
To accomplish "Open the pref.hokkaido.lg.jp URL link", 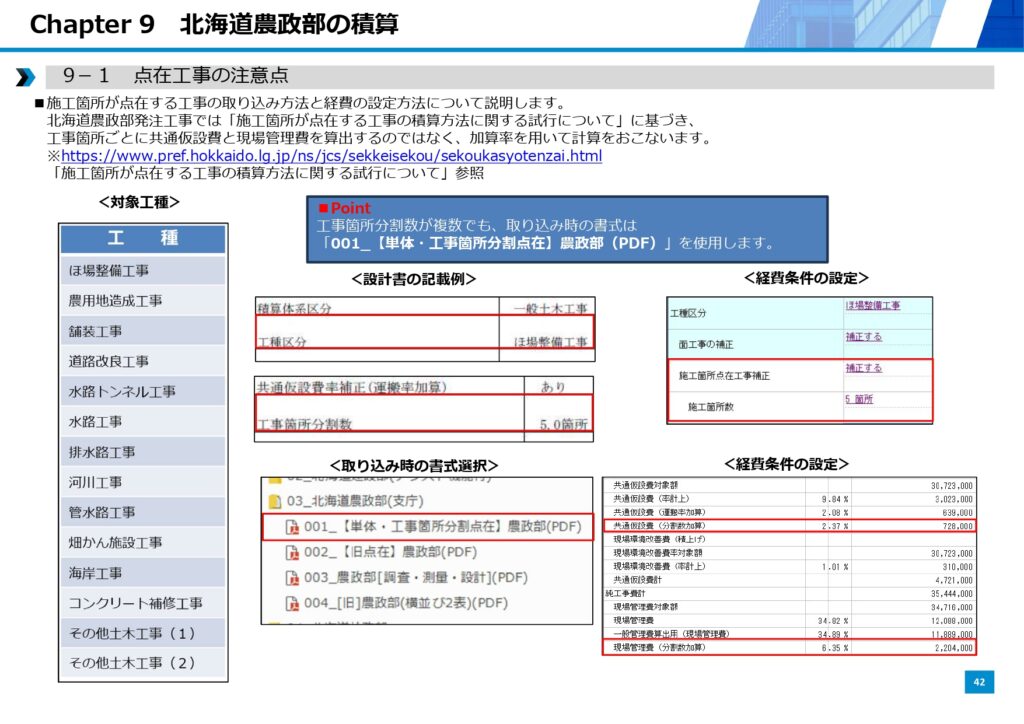I will (x=331, y=156).
